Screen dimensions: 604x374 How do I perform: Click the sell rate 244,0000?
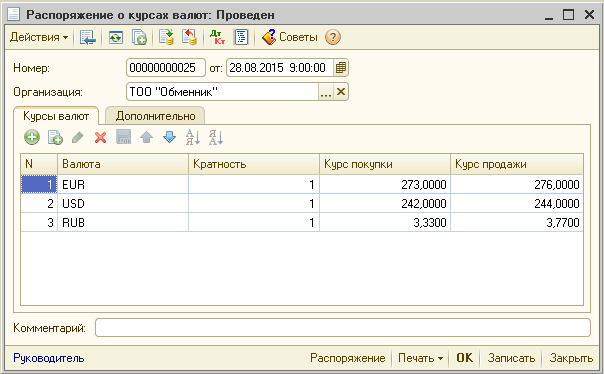(517, 203)
